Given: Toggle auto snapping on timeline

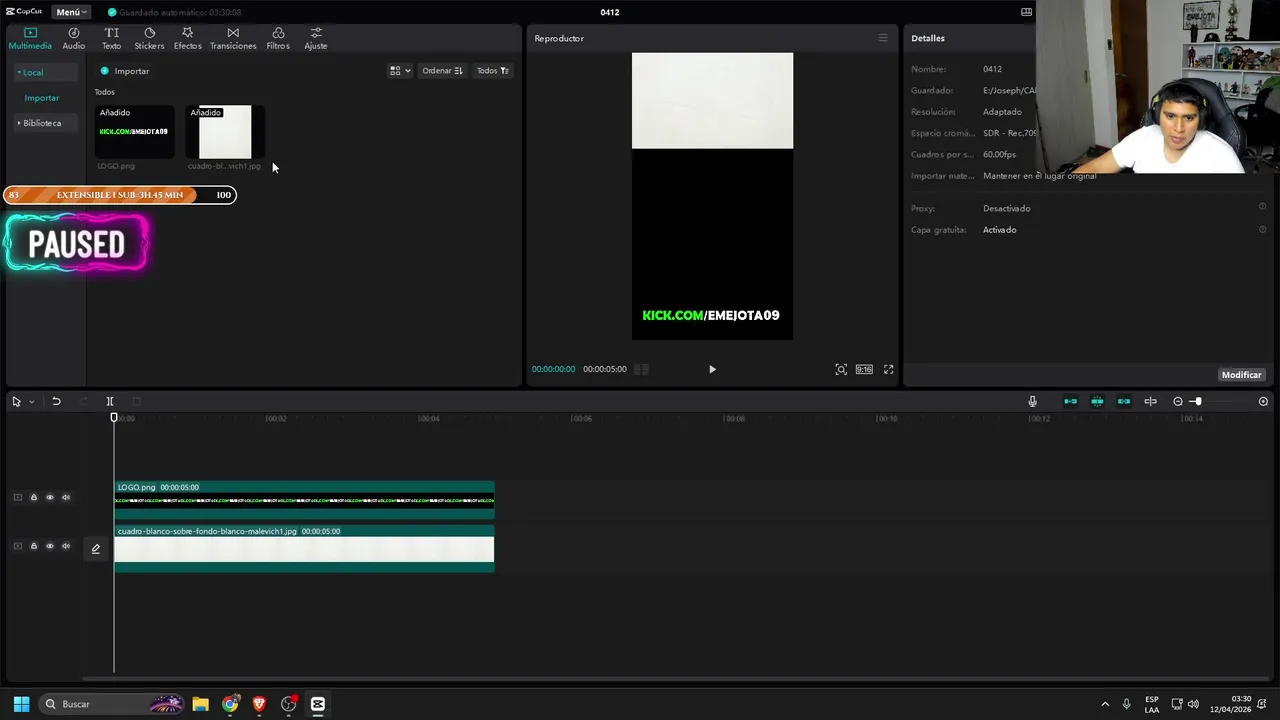Looking at the screenshot, I should (1097, 401).
